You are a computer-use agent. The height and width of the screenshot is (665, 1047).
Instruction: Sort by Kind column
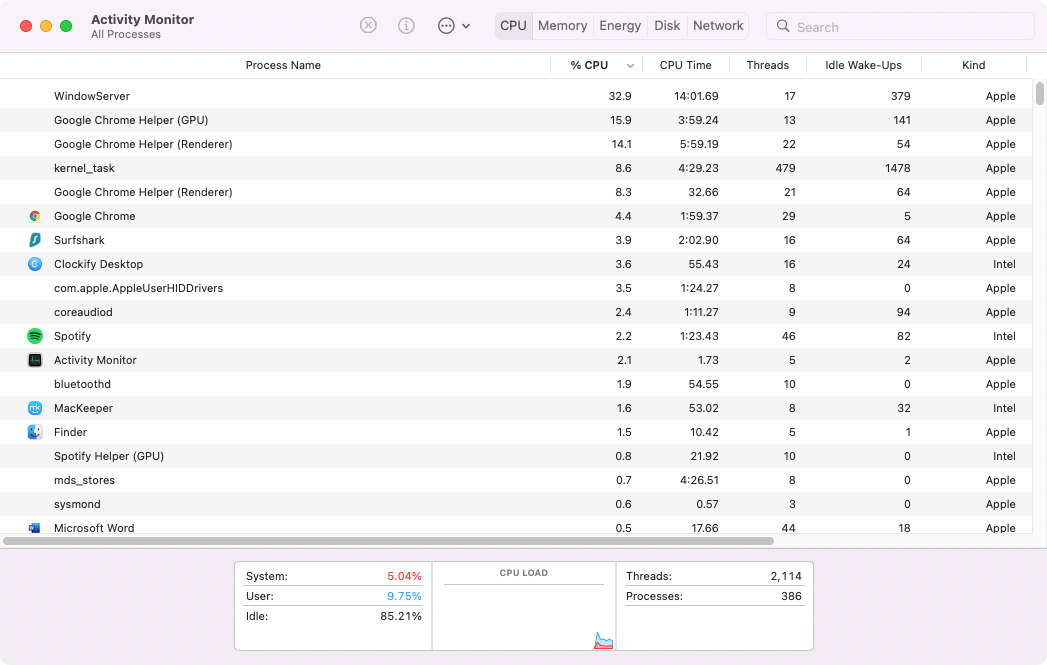point(974,65)
